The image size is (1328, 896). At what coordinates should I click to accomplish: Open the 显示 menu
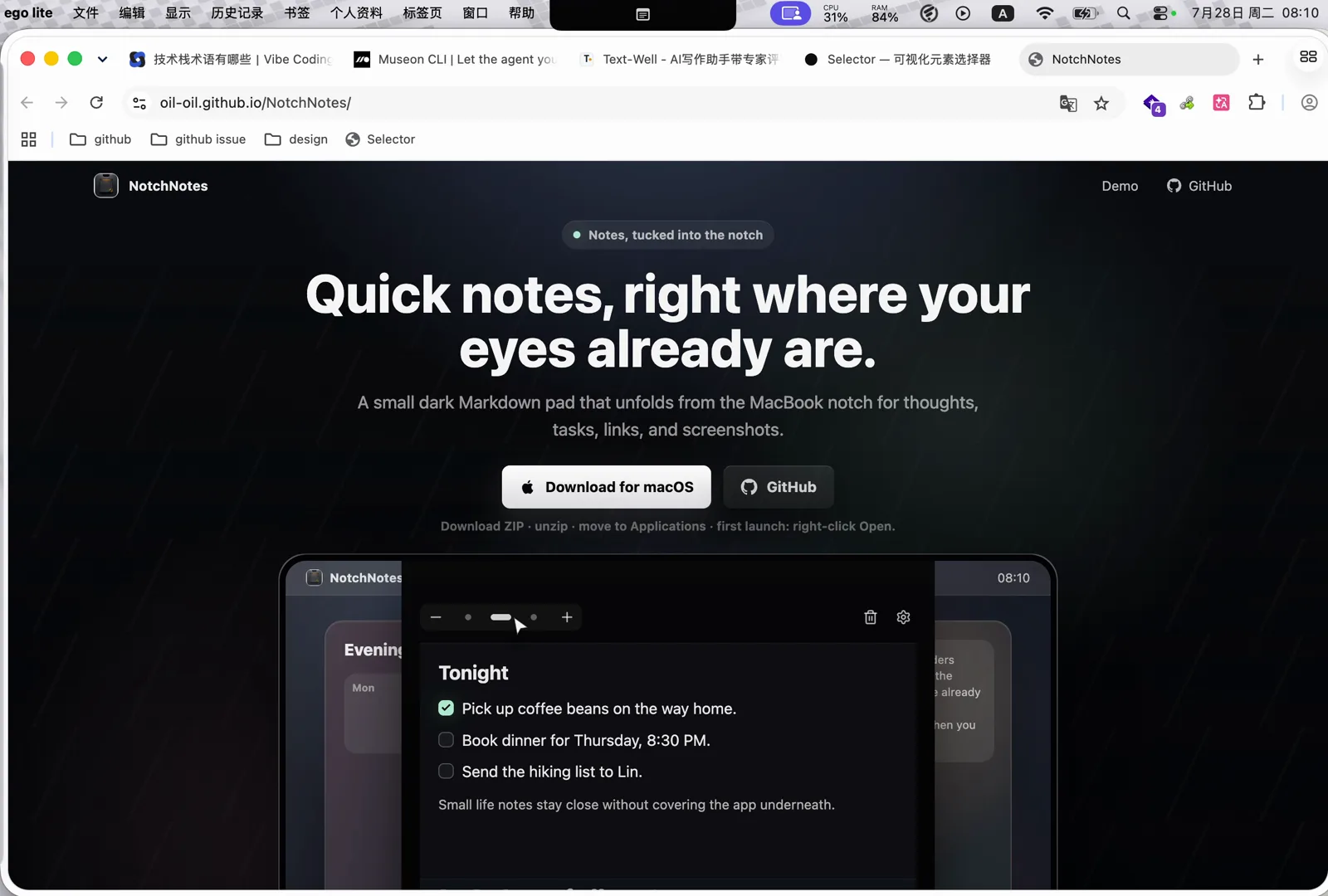[178, 13]
